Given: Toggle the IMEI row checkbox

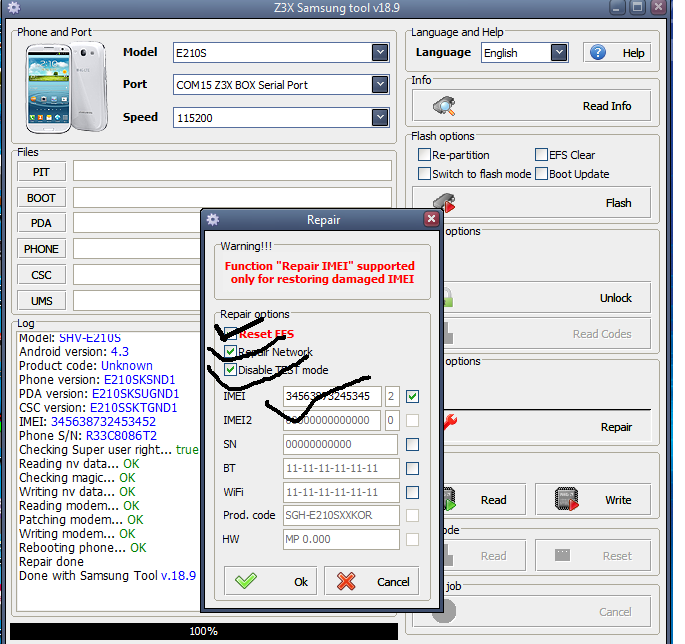Looking at the screenshot, I should click(x=412, y=396).
